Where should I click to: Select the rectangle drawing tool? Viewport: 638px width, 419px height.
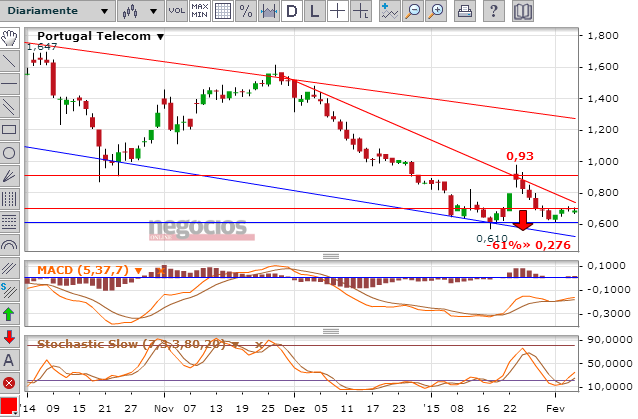[x=9, y=130]
